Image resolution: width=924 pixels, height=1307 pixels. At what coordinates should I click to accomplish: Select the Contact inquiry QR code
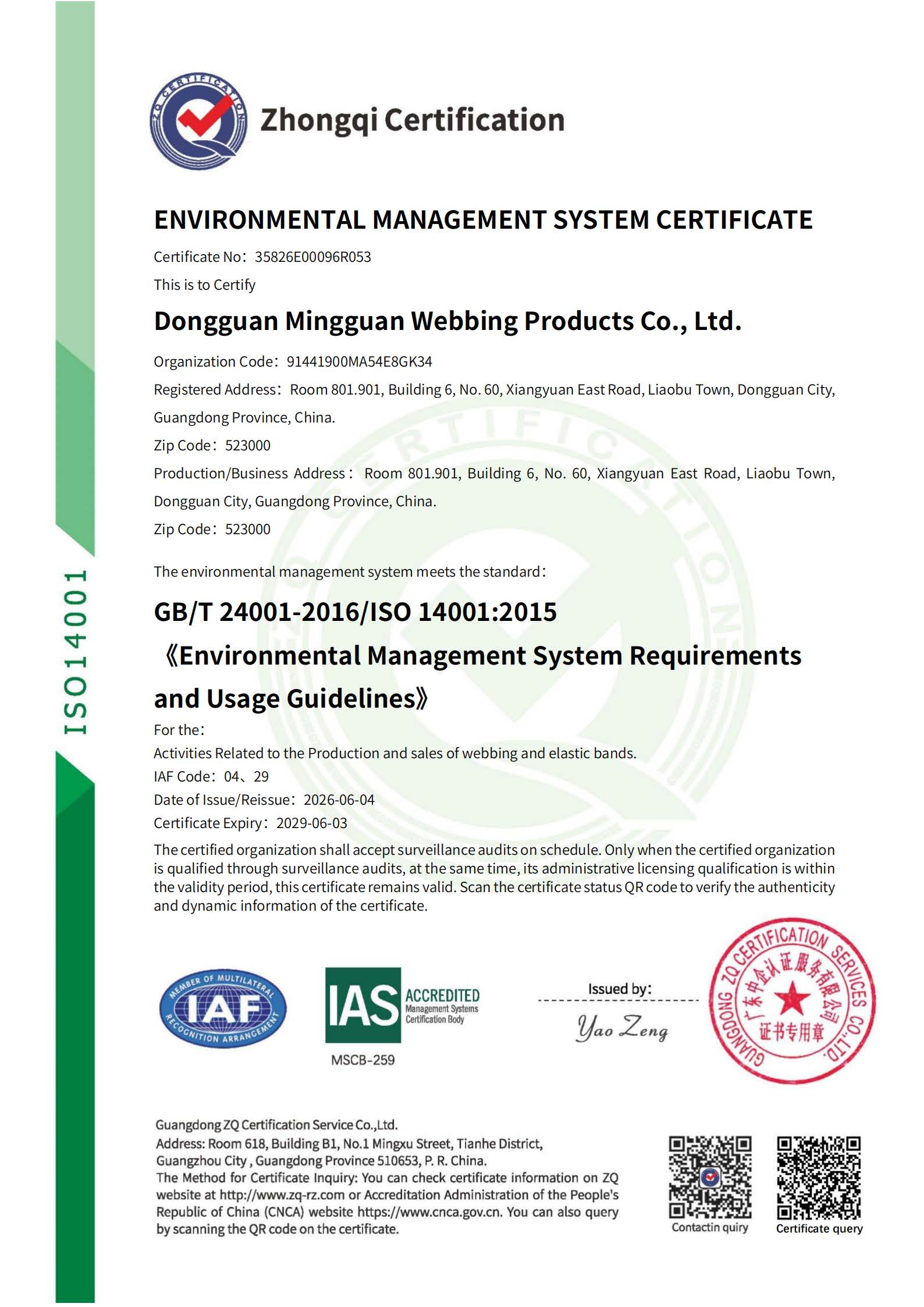point(710,1178)
